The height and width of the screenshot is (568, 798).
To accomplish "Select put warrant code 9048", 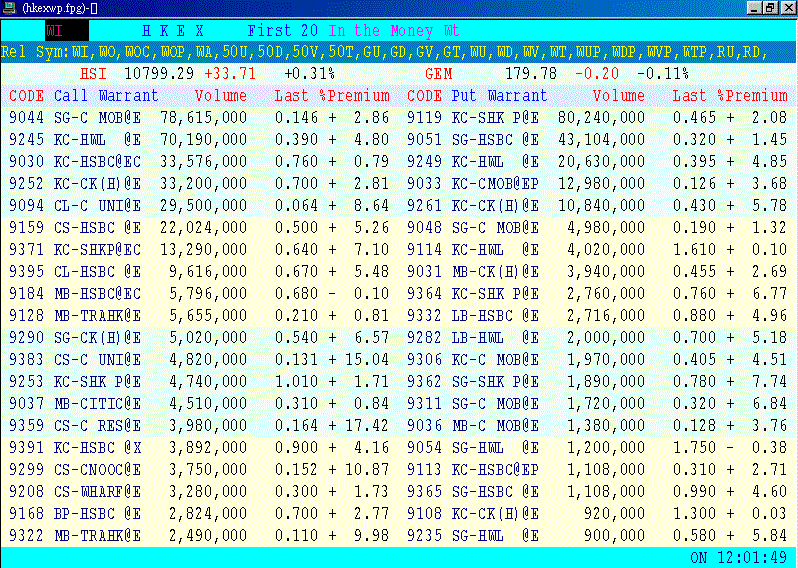I will click(424, 228).
